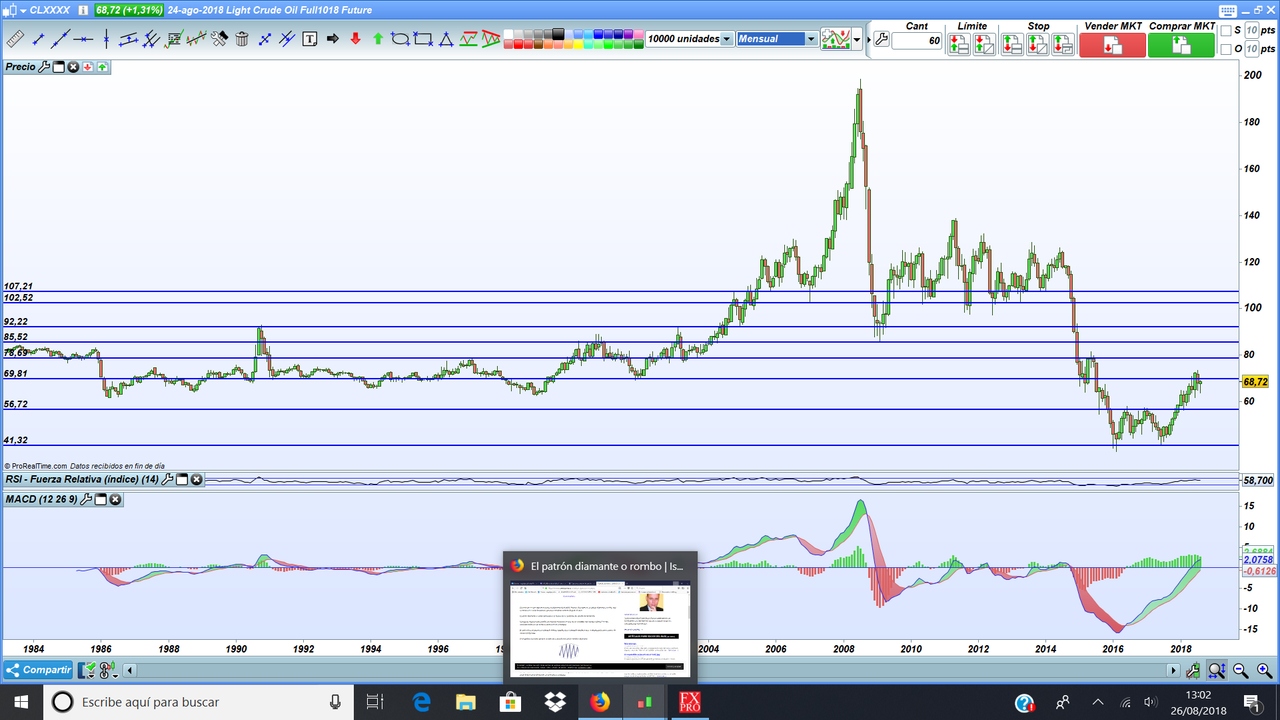This screenshot has height=720, width=1280.
Task: Pick the white color swatch
Action: pos(508,34)
